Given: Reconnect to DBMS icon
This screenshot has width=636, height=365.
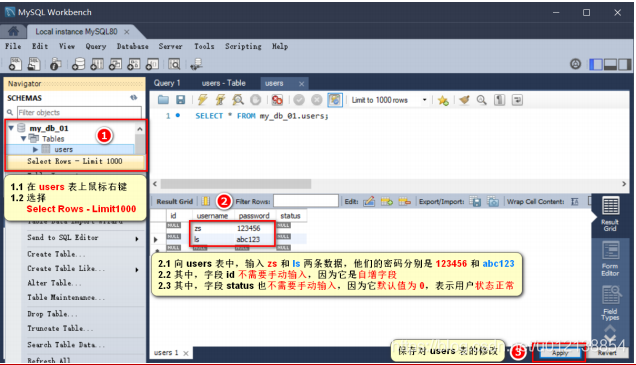Looking at the screenshot, I should click(x=196, y=64).
